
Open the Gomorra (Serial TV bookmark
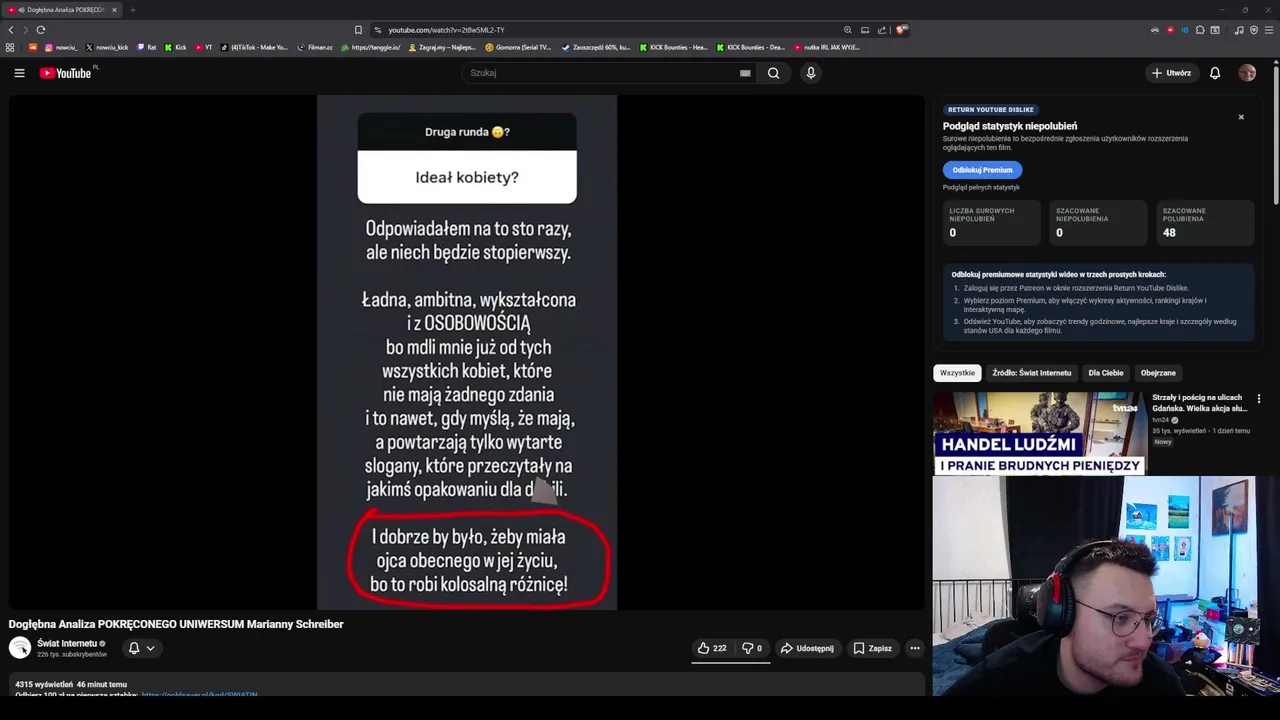pyautogui.click(x=518, y=47)
